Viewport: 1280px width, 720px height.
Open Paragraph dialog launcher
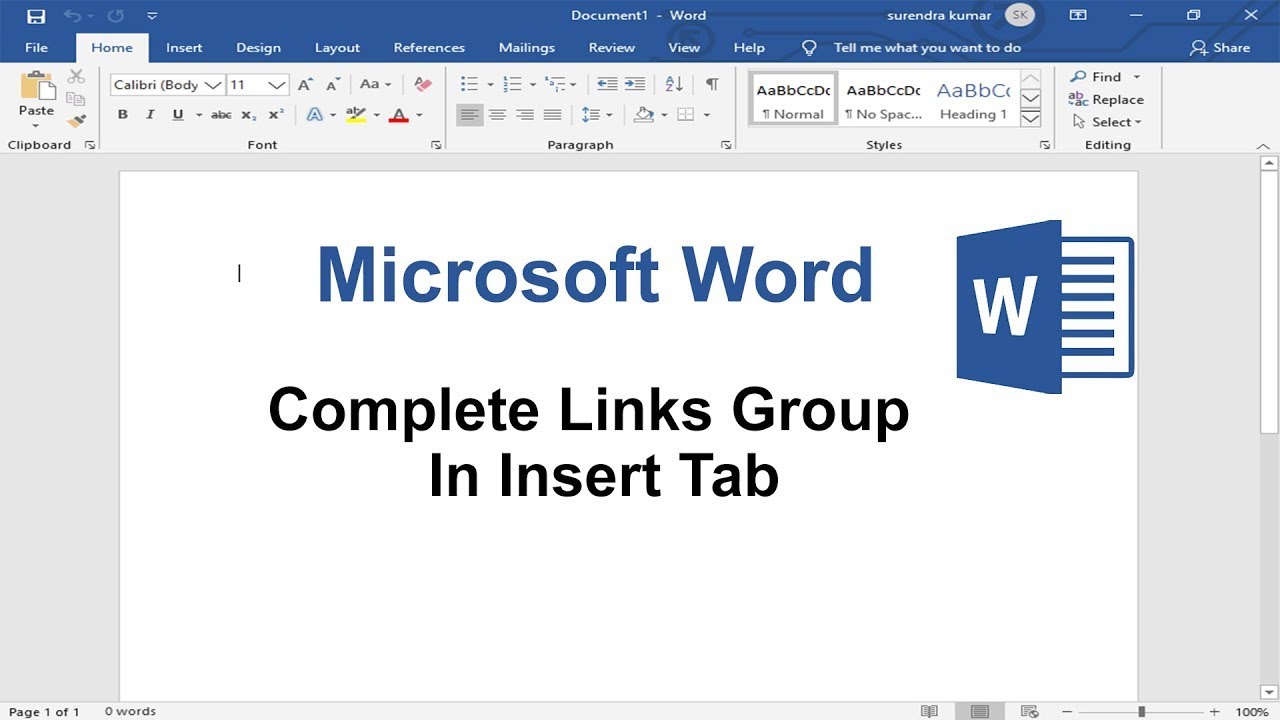coord(726,145)
